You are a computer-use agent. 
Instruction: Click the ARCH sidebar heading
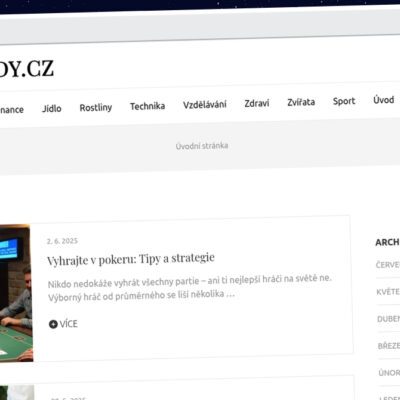click(387, 242)
